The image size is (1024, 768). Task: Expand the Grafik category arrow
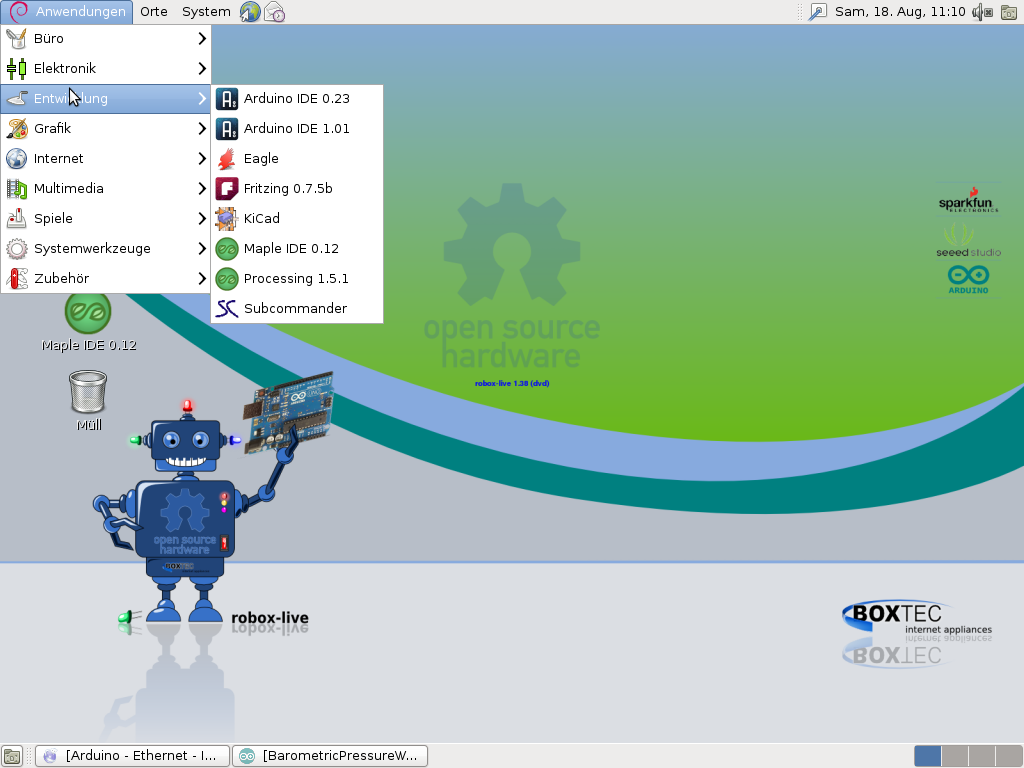coord(202,129)
